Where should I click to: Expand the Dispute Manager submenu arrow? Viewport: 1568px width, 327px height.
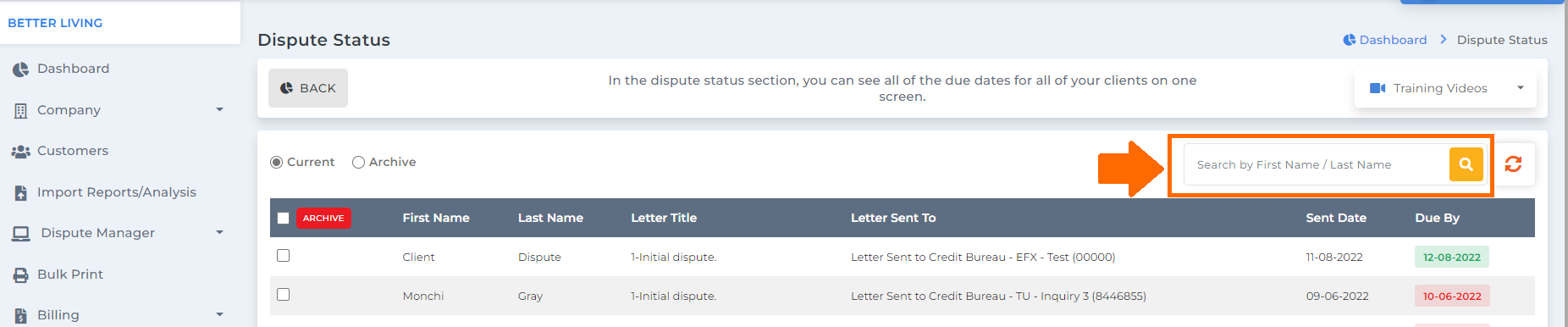point(219,232)
